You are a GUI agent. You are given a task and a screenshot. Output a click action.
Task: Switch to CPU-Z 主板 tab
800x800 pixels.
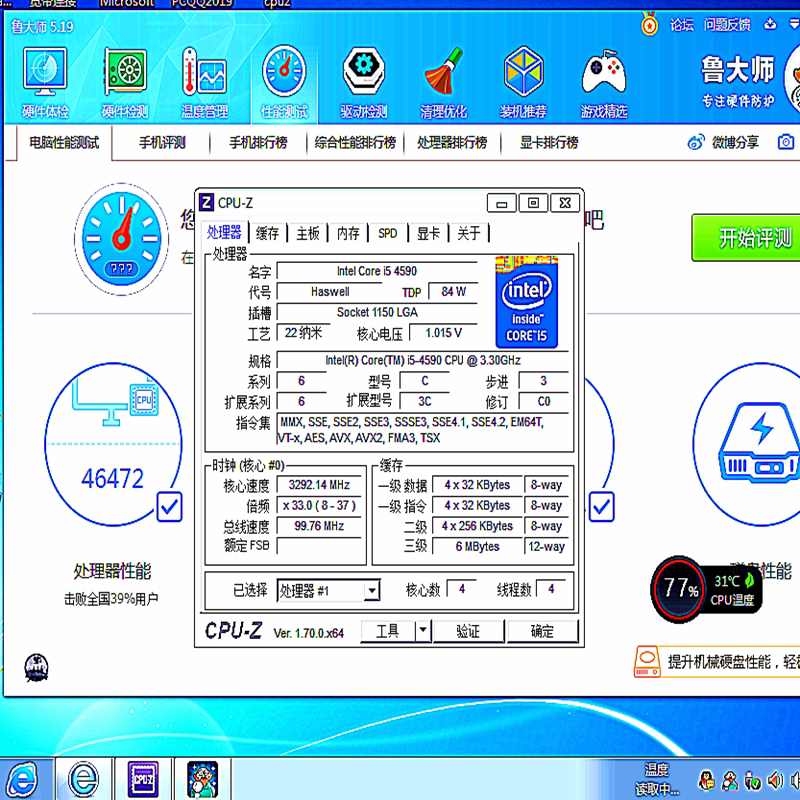point(308,234)
